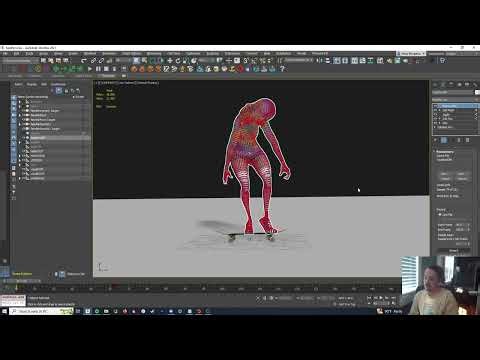480x360 pixels.
Task: Click the Align tool icon
Action: click(x=327, y=60)
